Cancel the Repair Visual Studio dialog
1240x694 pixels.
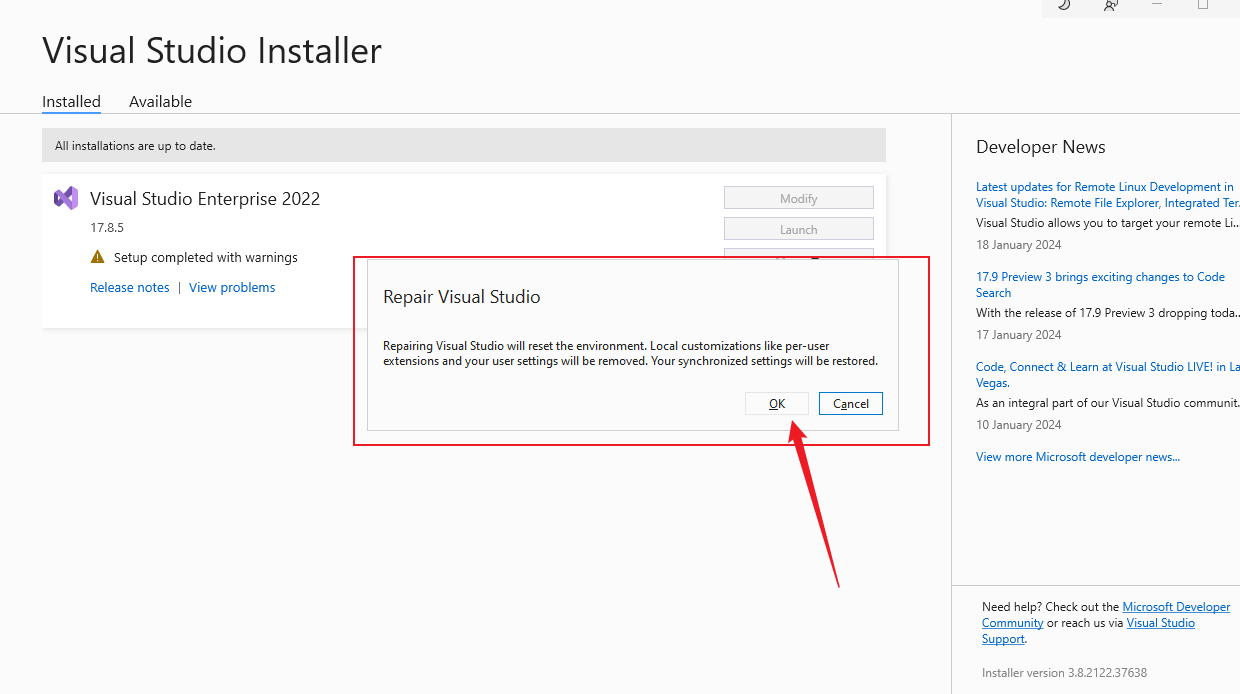(x=851, y=404)
